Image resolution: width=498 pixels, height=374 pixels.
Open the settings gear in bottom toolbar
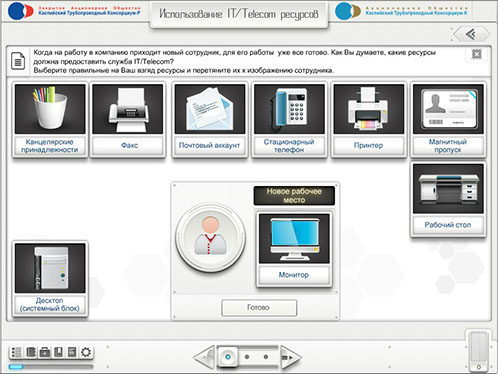(x=86, y=352)
